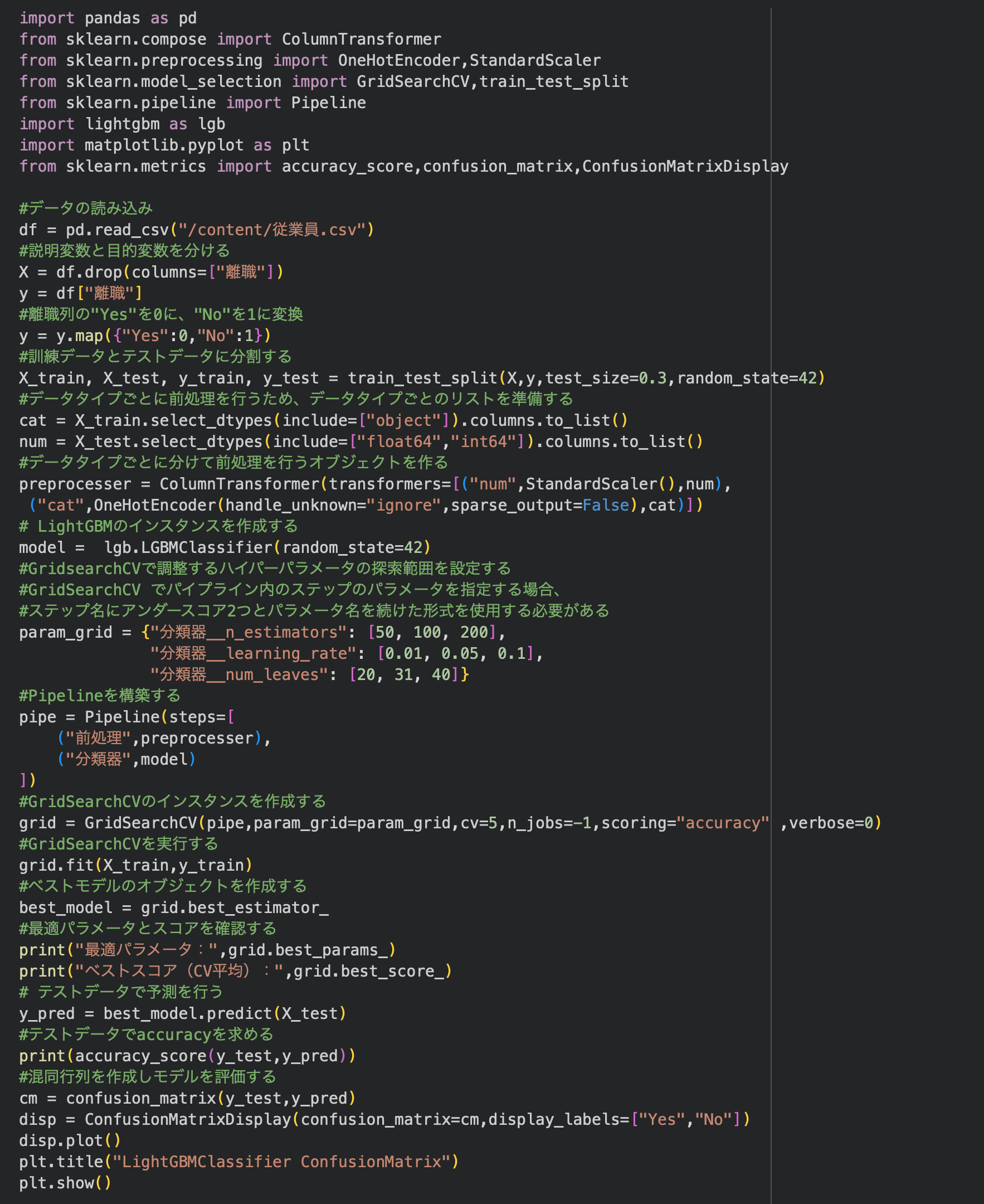
Task: Click the 'import lightgbm as lgb' line
Action: [x=122, y=124]
